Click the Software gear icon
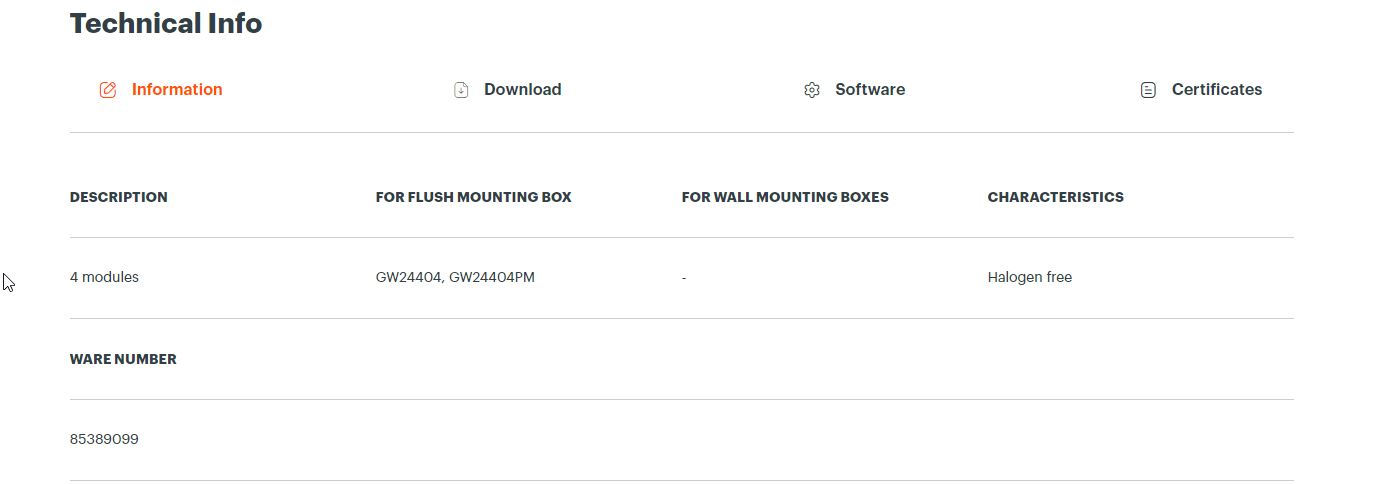This screenshot has width=1394, height=484. (x=812, y=90)
